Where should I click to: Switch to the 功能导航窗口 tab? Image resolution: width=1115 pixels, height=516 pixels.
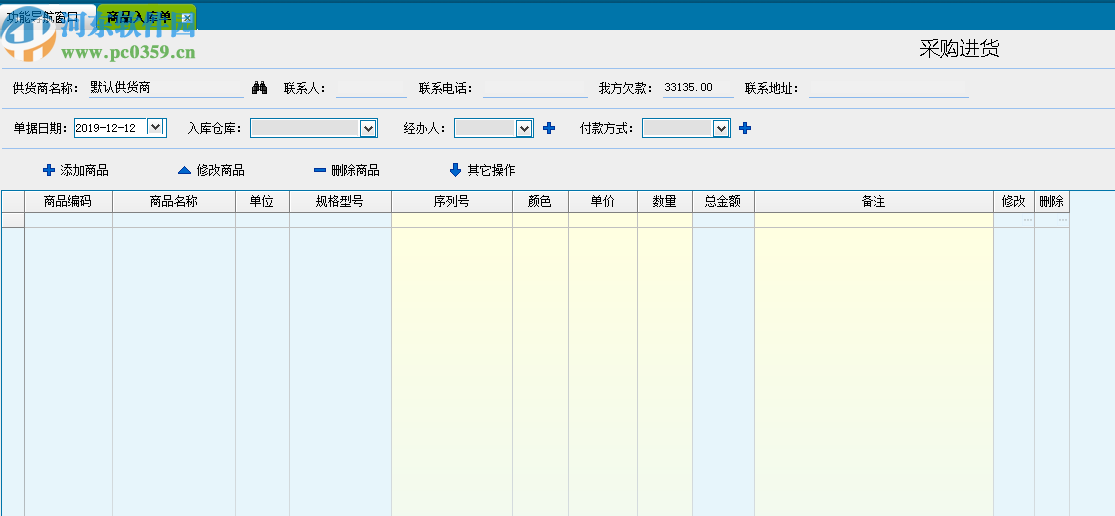point(47,17)
